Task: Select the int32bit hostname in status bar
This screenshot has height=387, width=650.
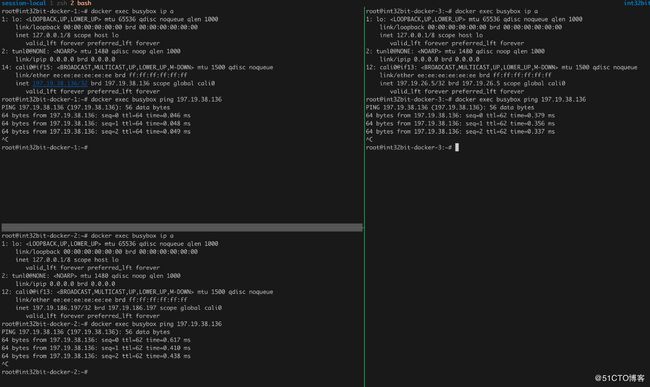Action: [x=637, y=3]
